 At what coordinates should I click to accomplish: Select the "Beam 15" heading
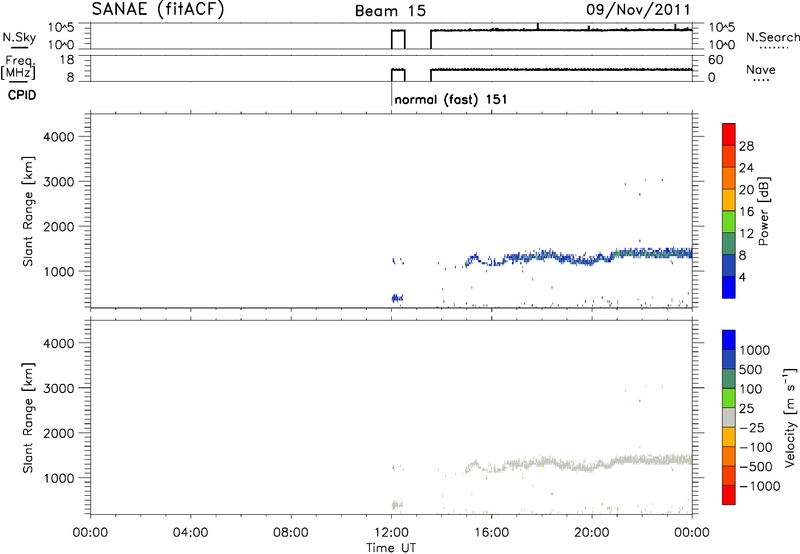(x=390, y=11)
